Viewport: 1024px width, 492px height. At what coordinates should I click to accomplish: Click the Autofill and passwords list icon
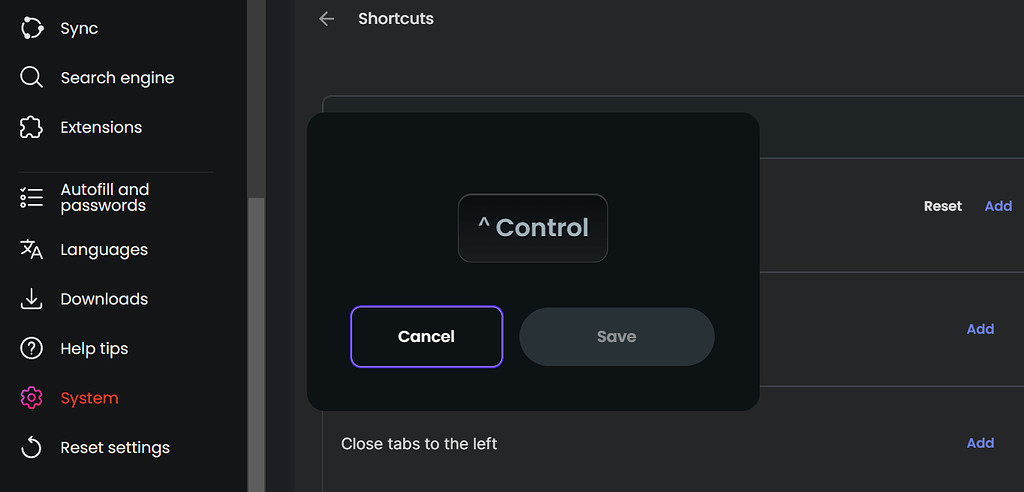(x=31, y=197)
